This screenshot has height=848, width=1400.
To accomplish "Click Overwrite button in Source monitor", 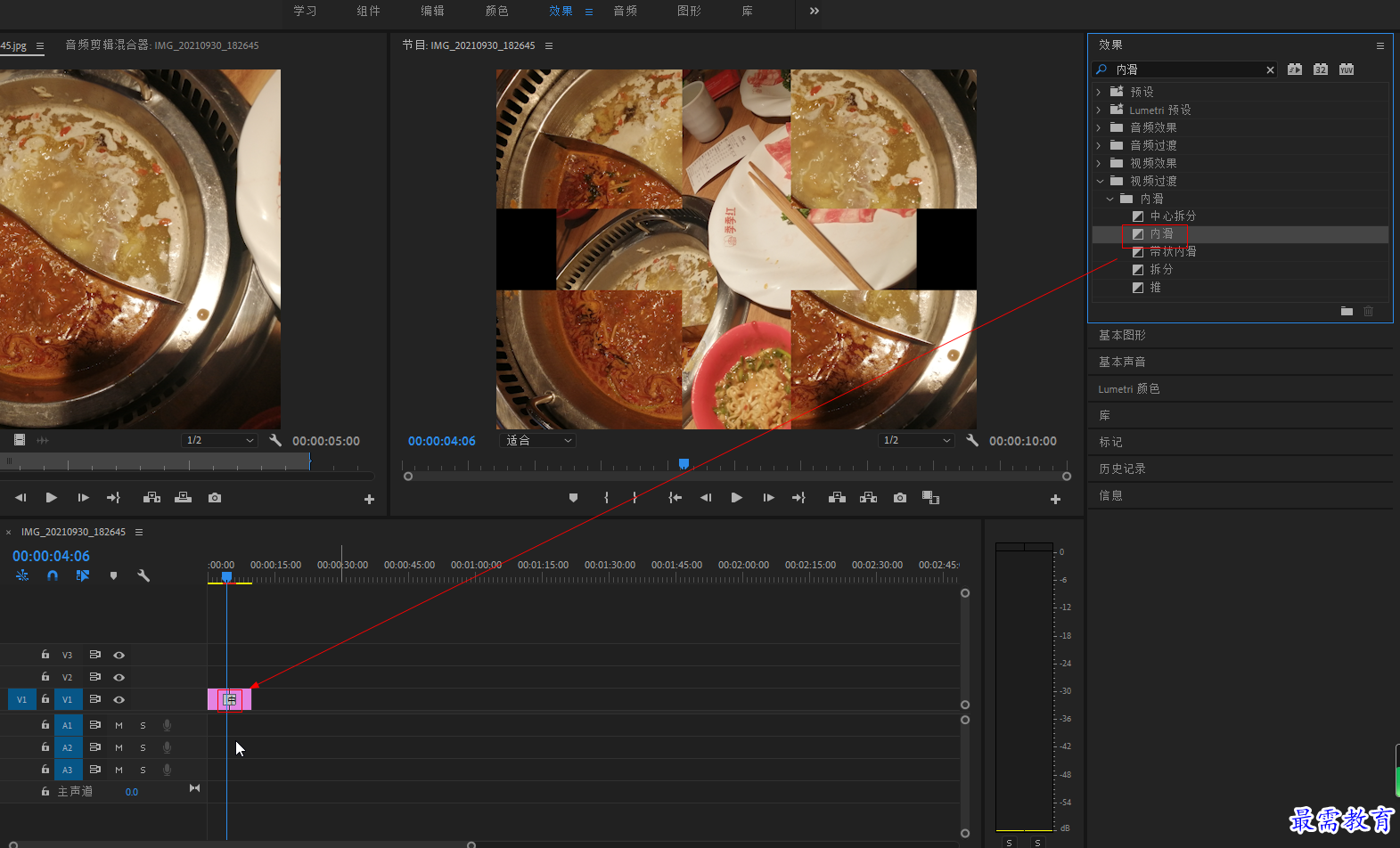I will (x=183, y=498).
